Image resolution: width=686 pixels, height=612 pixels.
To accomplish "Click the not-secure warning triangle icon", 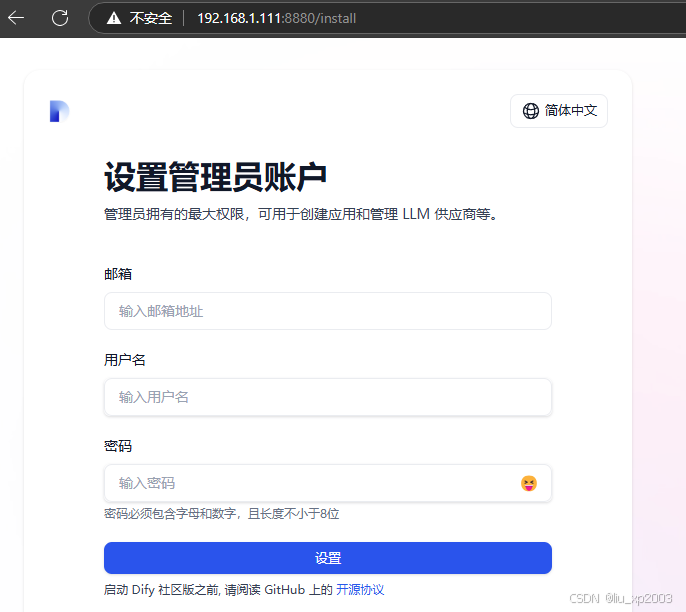I will pos(114,18).
